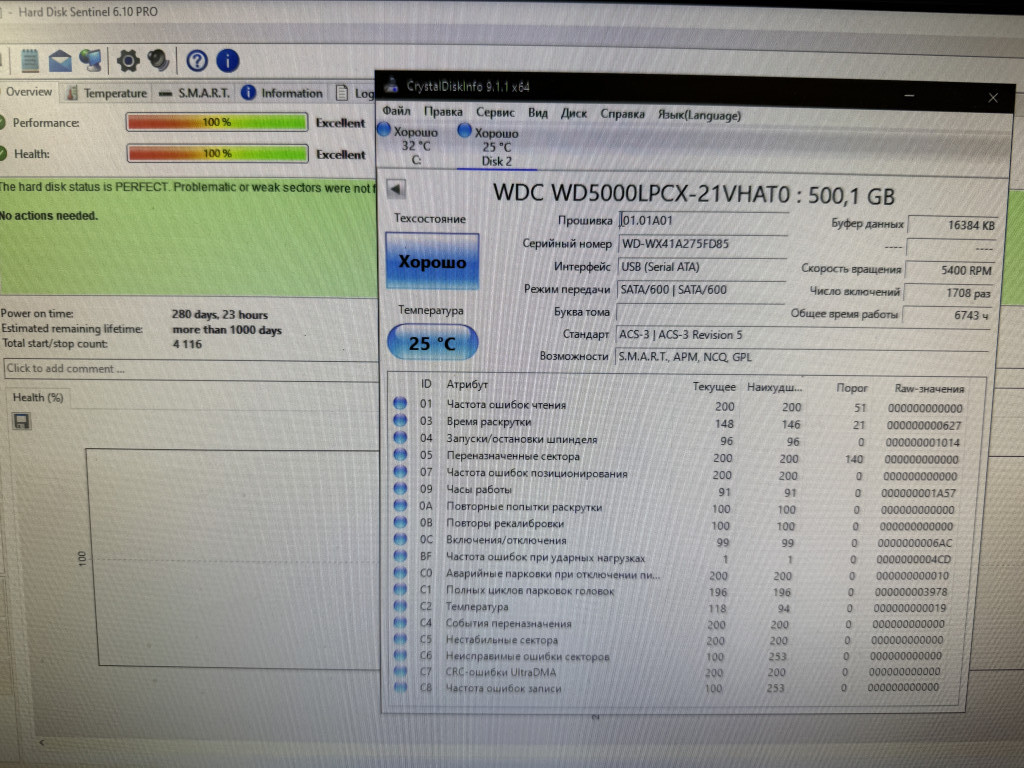The image size is (1024, 768).
Task: Click the round blue info toolbar icon in Hard Disk Sentinel
Action: [x=227, y=61]
